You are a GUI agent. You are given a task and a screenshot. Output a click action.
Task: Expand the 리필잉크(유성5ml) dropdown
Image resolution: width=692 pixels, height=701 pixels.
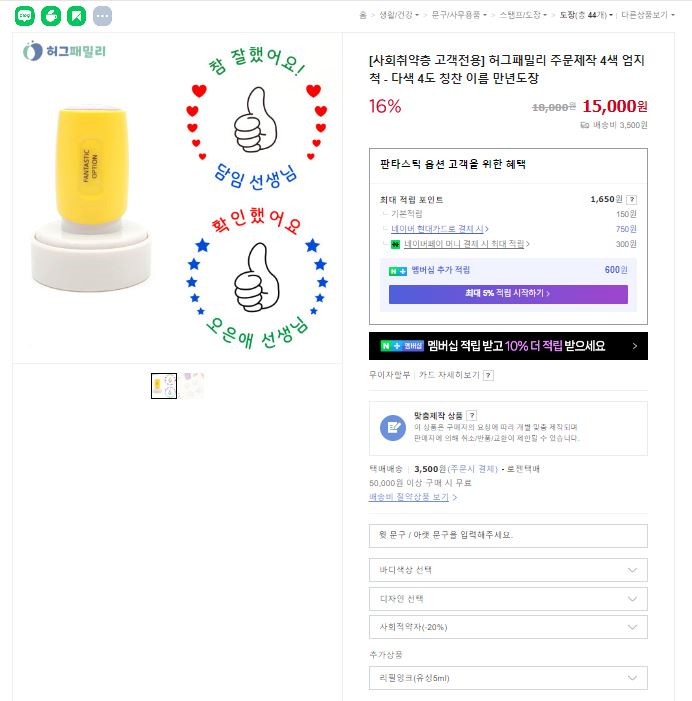(x=507, y=678)
